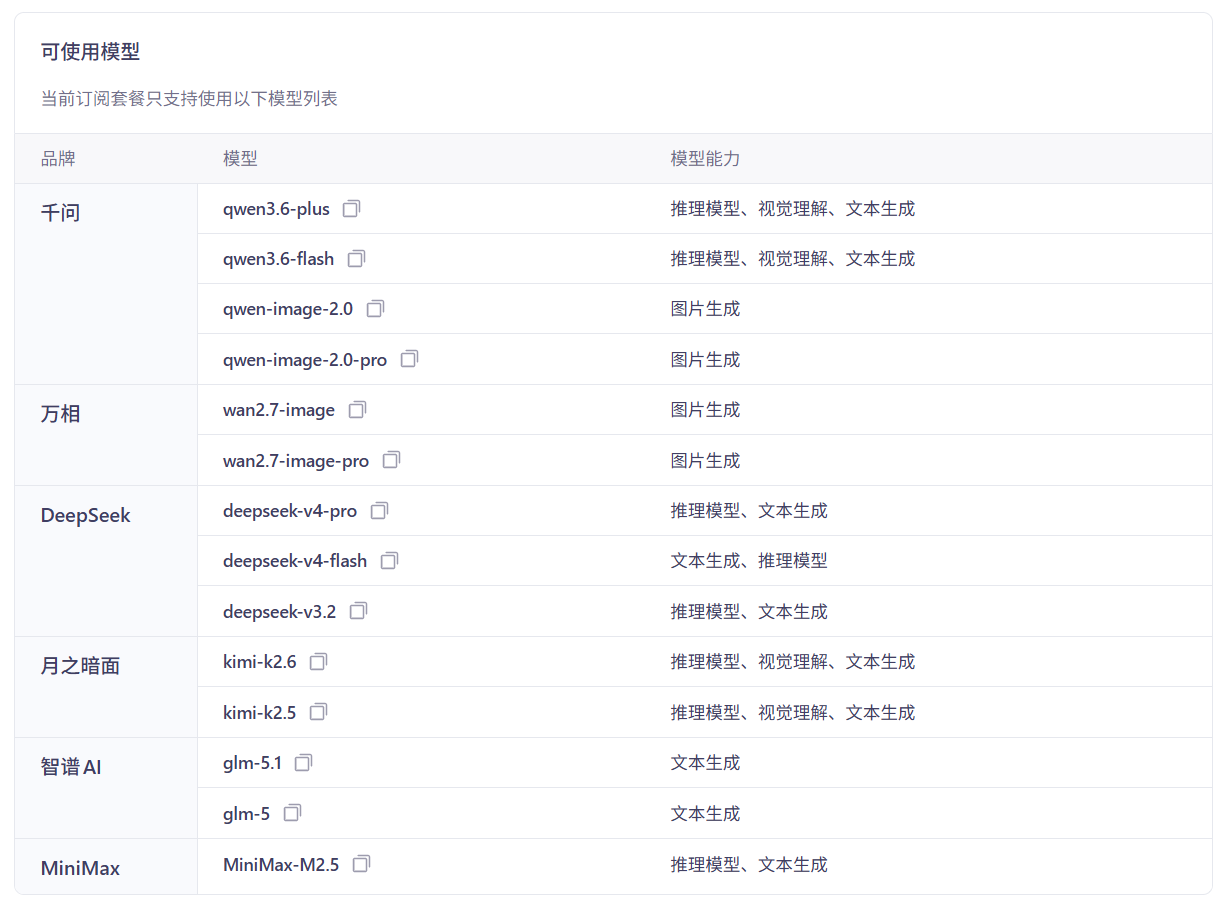Copy the wan2.7-image-pro model name
The image size is (1224, 903).
(391, 460)
